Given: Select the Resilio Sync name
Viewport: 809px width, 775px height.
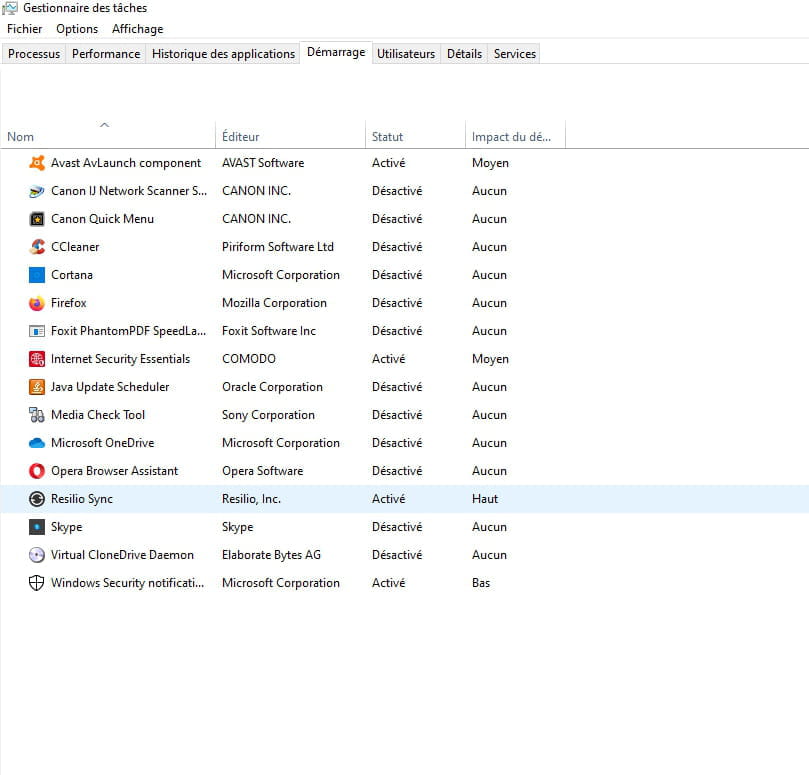Looking at the screenshot, I should (x=82, y=499).
